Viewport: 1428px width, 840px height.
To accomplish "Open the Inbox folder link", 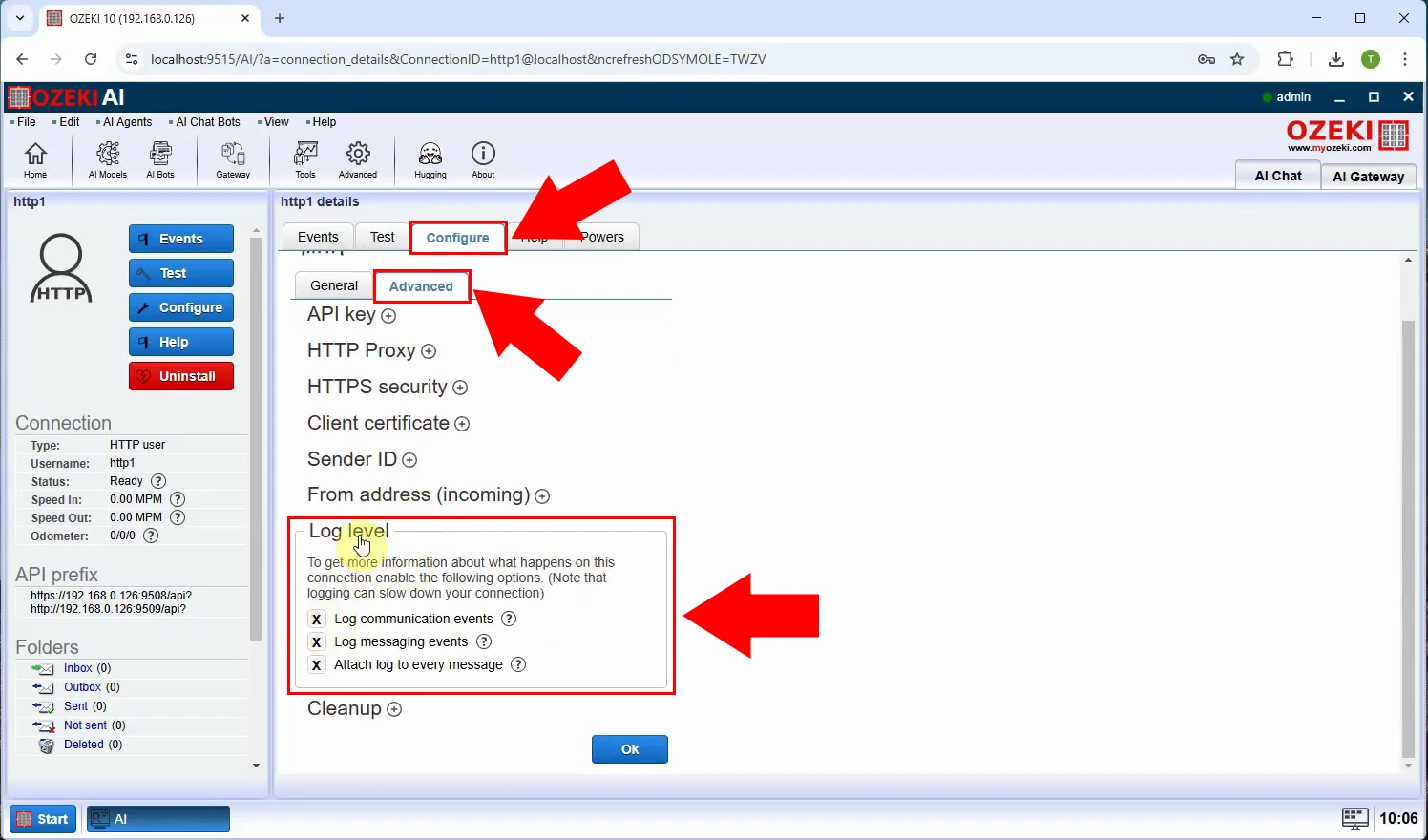I will (77, 668).
